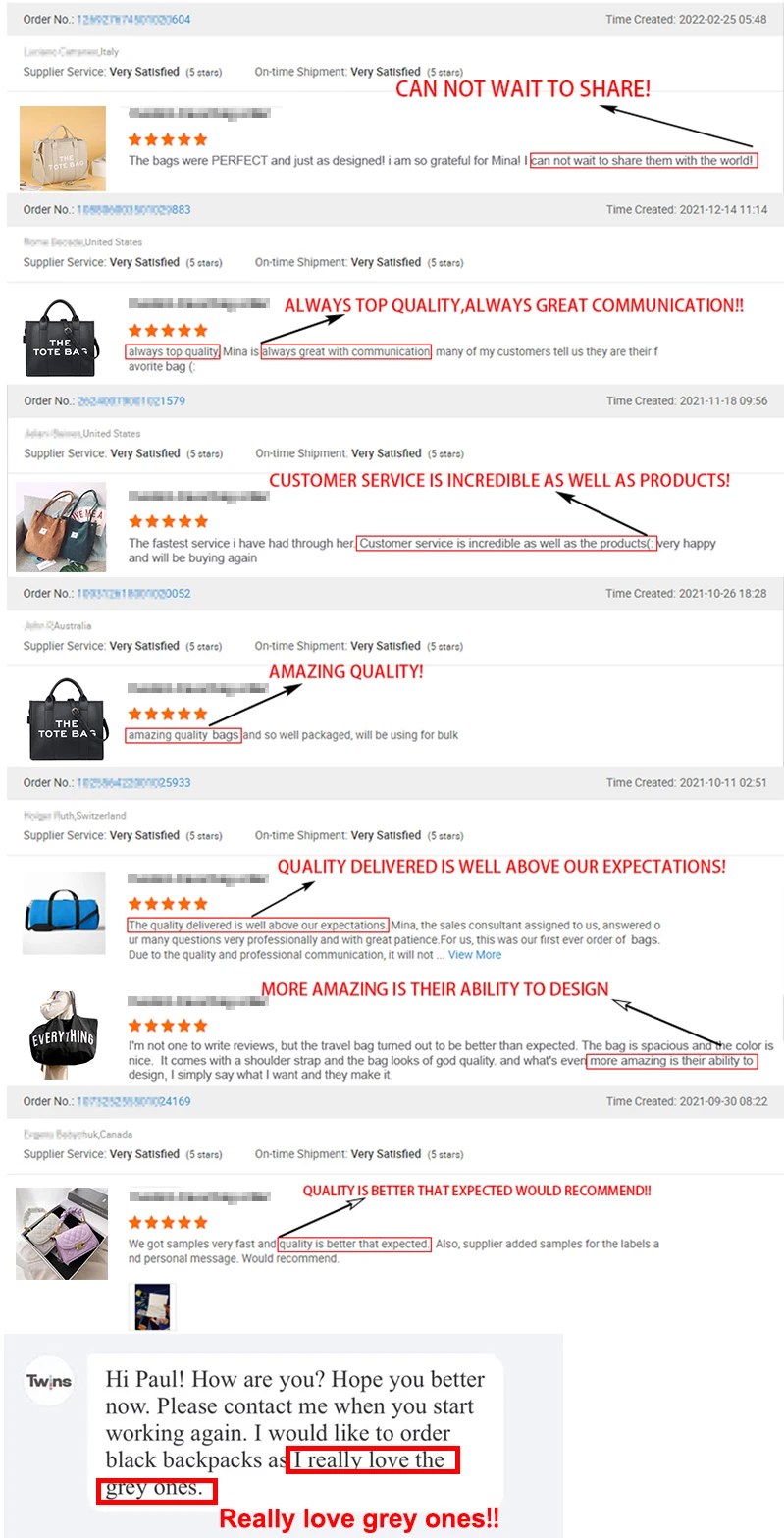Open the order number dated 2022-02-25

(x=133, y=20)
